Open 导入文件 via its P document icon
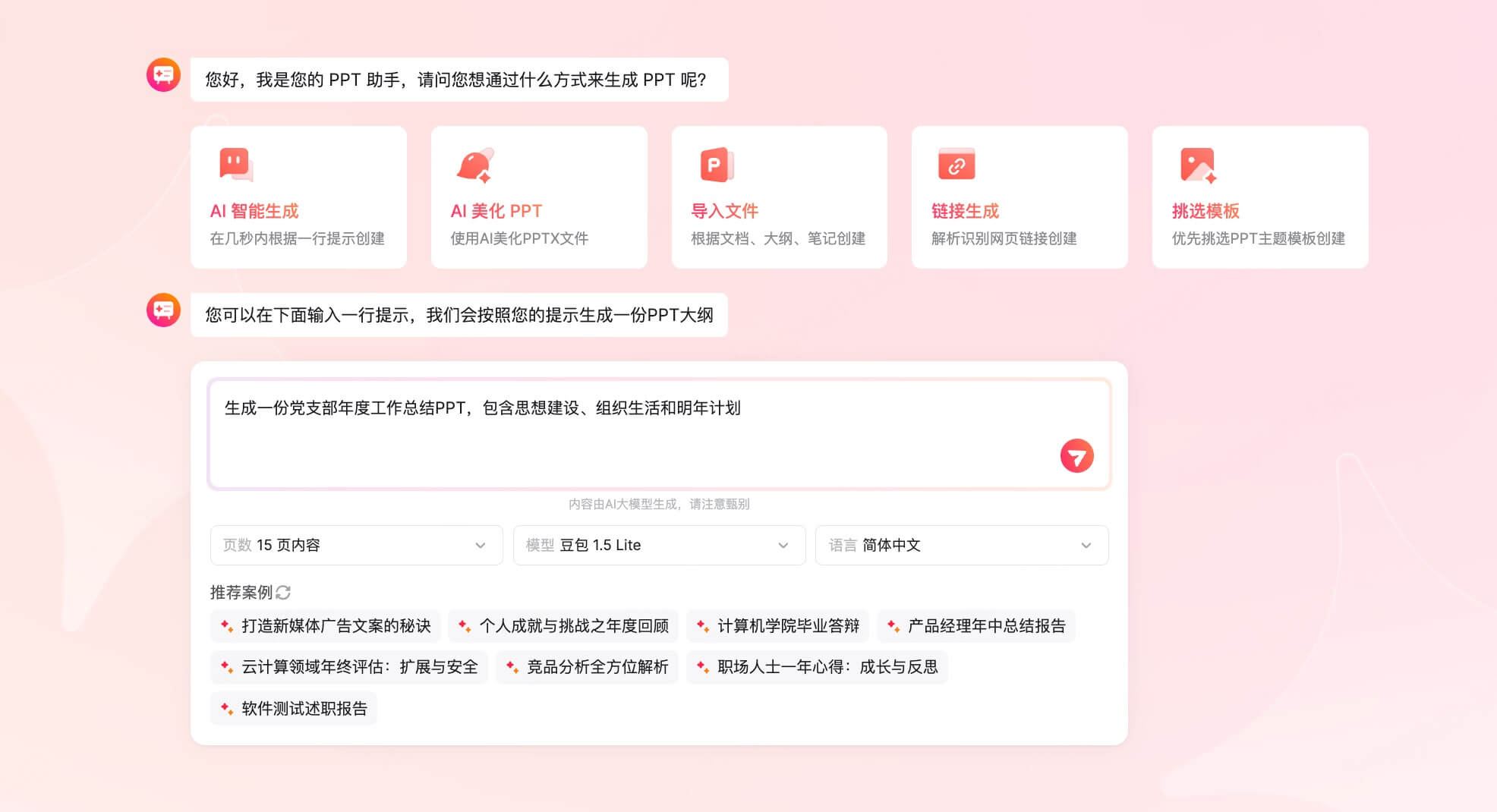The height and width of the screenshot is (812, 1497). [x=716, y=165]
